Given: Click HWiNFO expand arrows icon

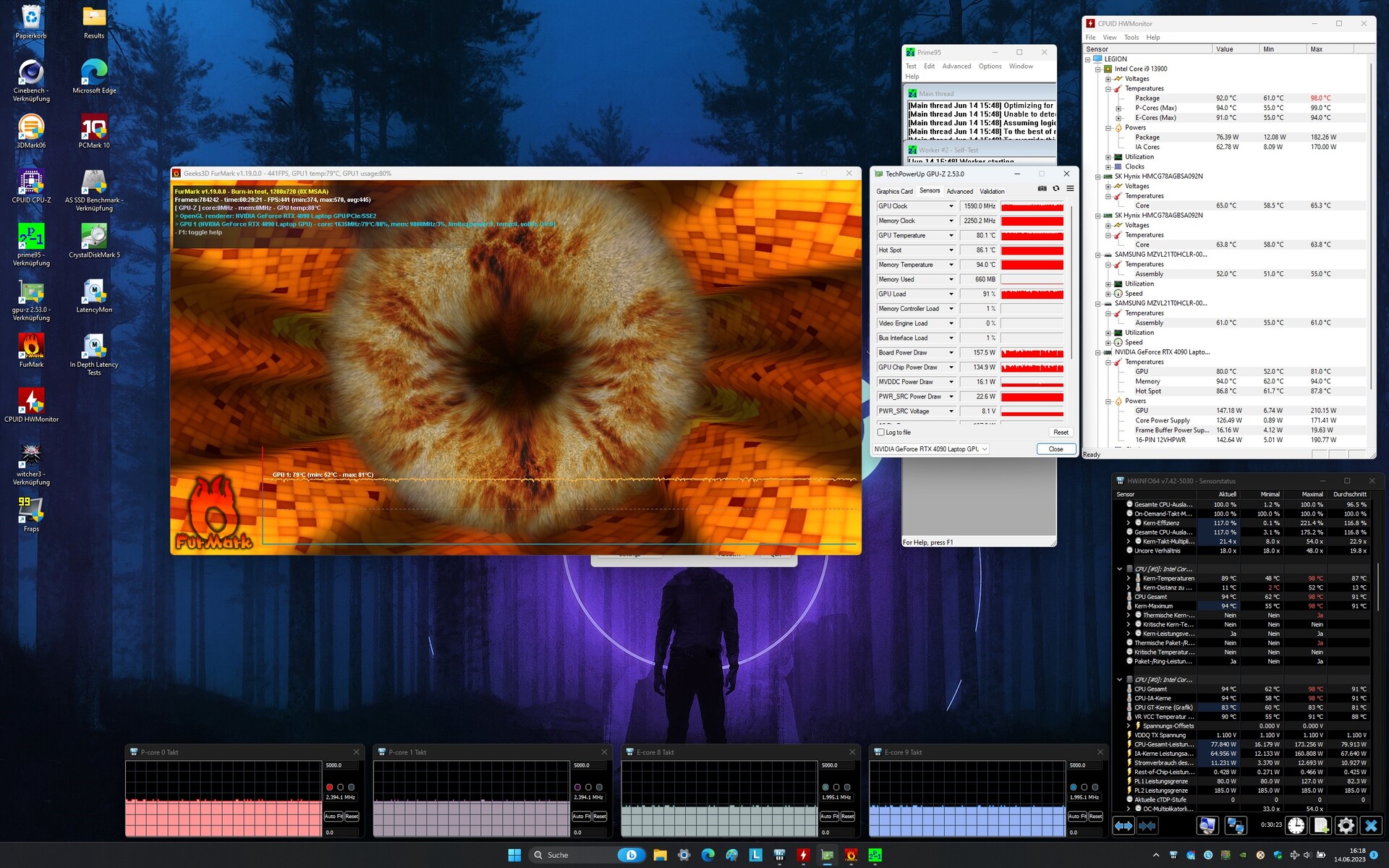Looking at the screenshot, I should (x=1123, y=825).
